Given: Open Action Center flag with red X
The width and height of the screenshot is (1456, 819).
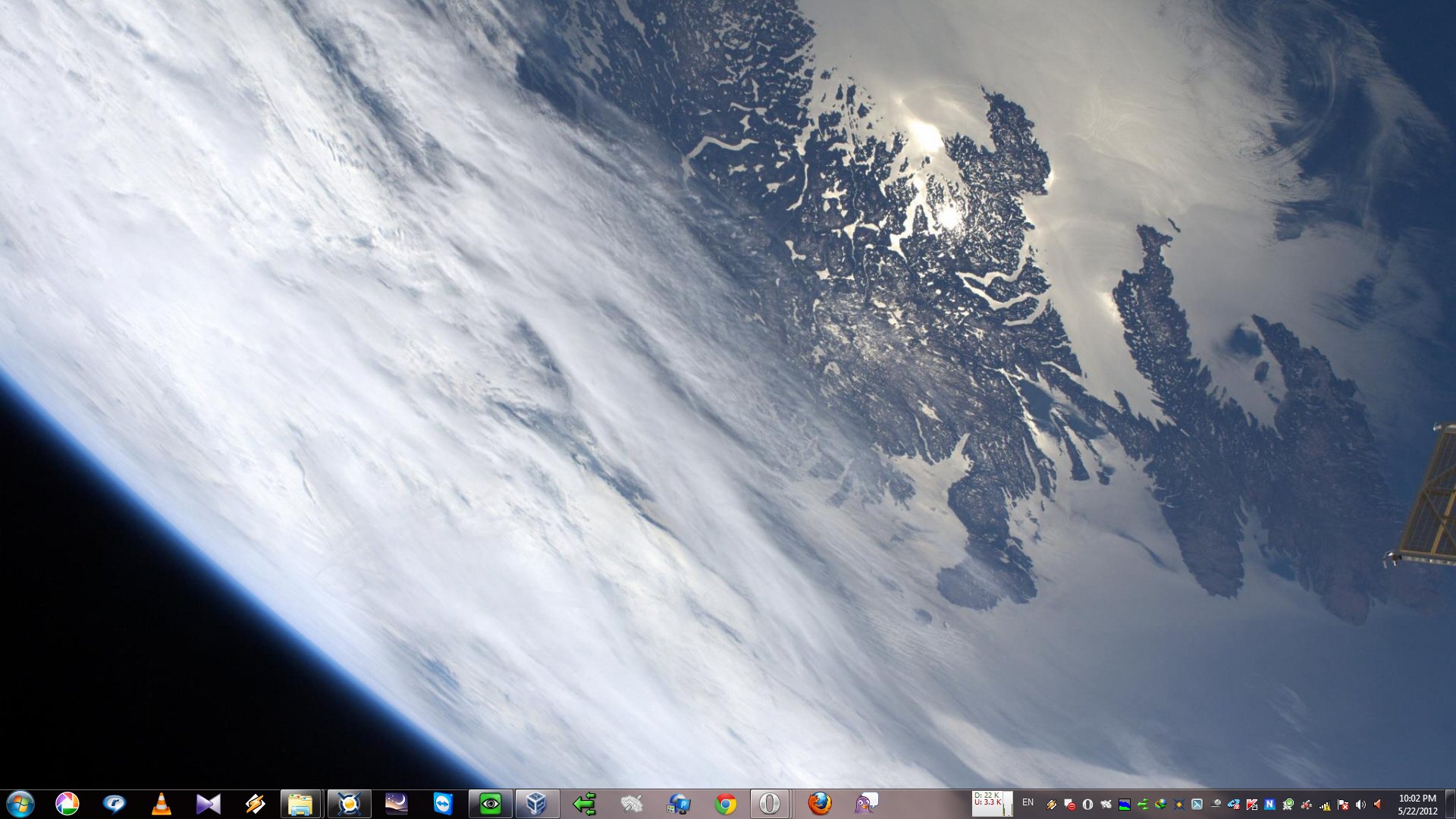Looking at the screenshot, I should 1343,805.
